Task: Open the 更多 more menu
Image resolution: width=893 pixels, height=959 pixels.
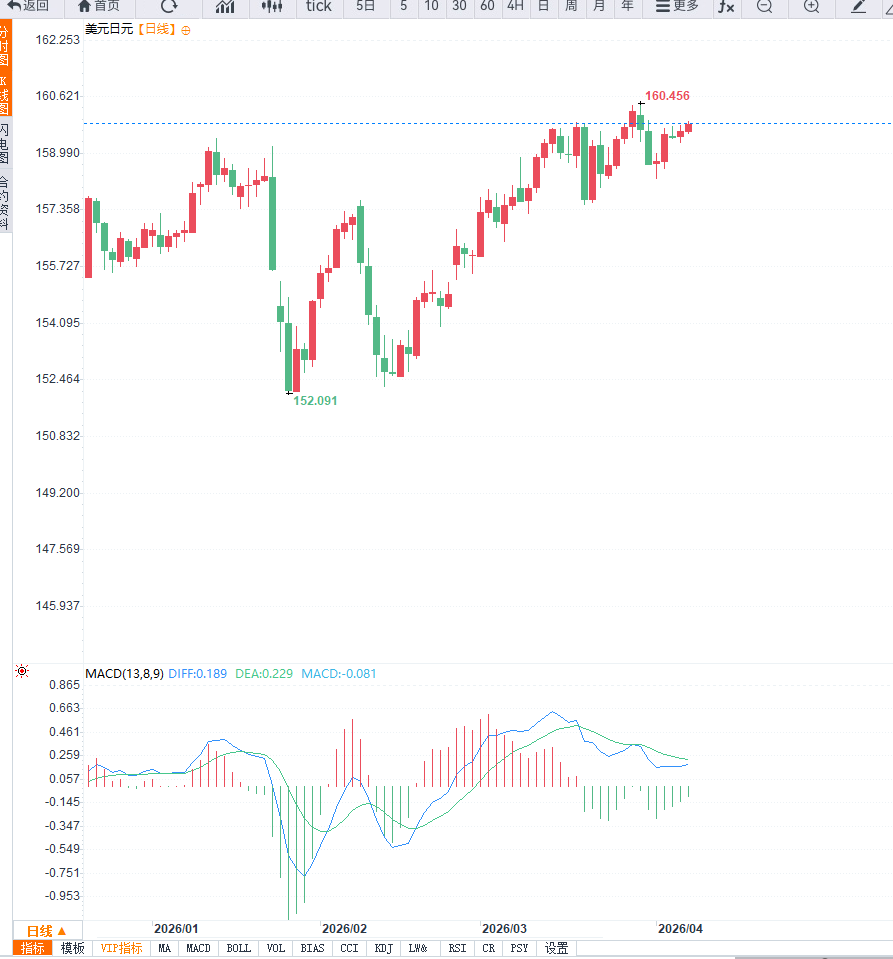Action: click(677, 6)
